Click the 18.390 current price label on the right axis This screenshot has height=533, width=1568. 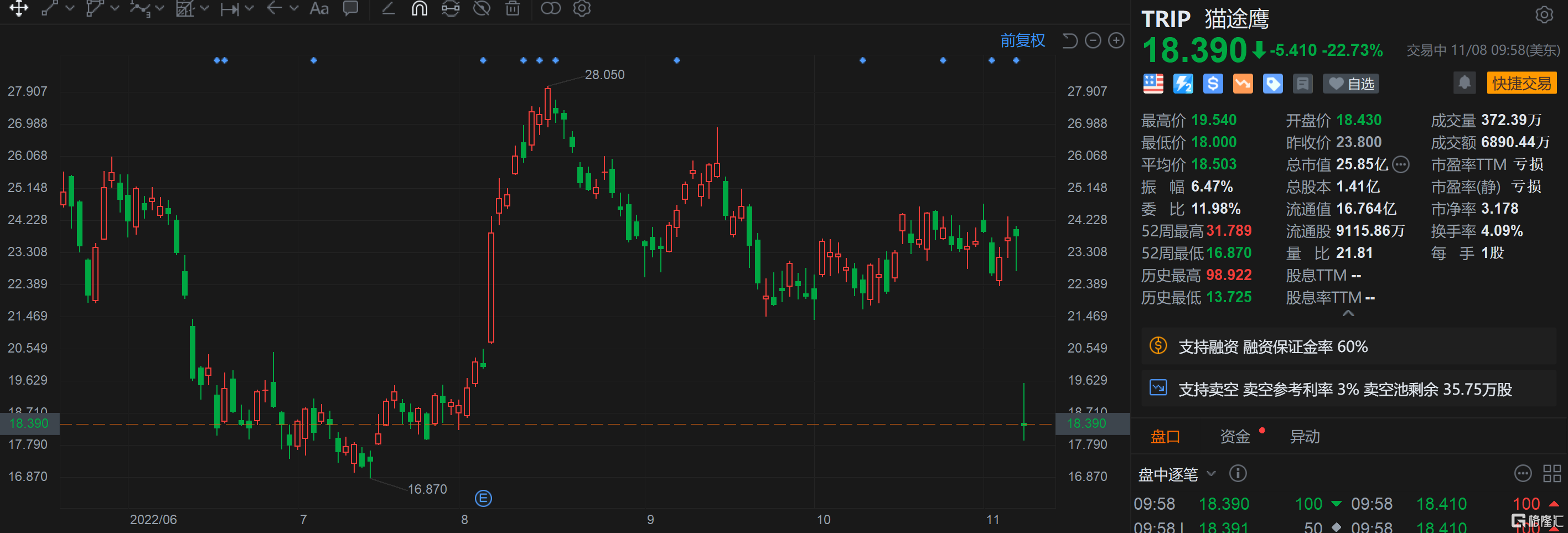tap(1086, 423)
